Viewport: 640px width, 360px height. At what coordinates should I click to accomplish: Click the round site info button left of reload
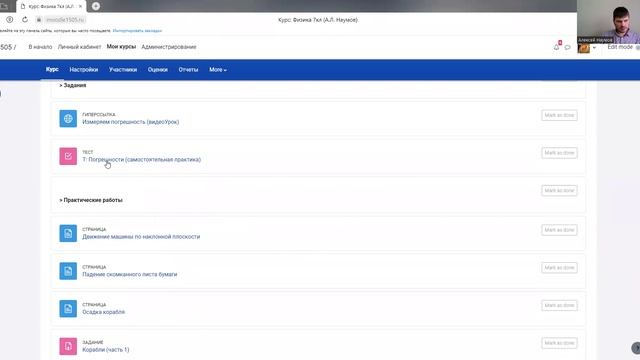point(9,20)
